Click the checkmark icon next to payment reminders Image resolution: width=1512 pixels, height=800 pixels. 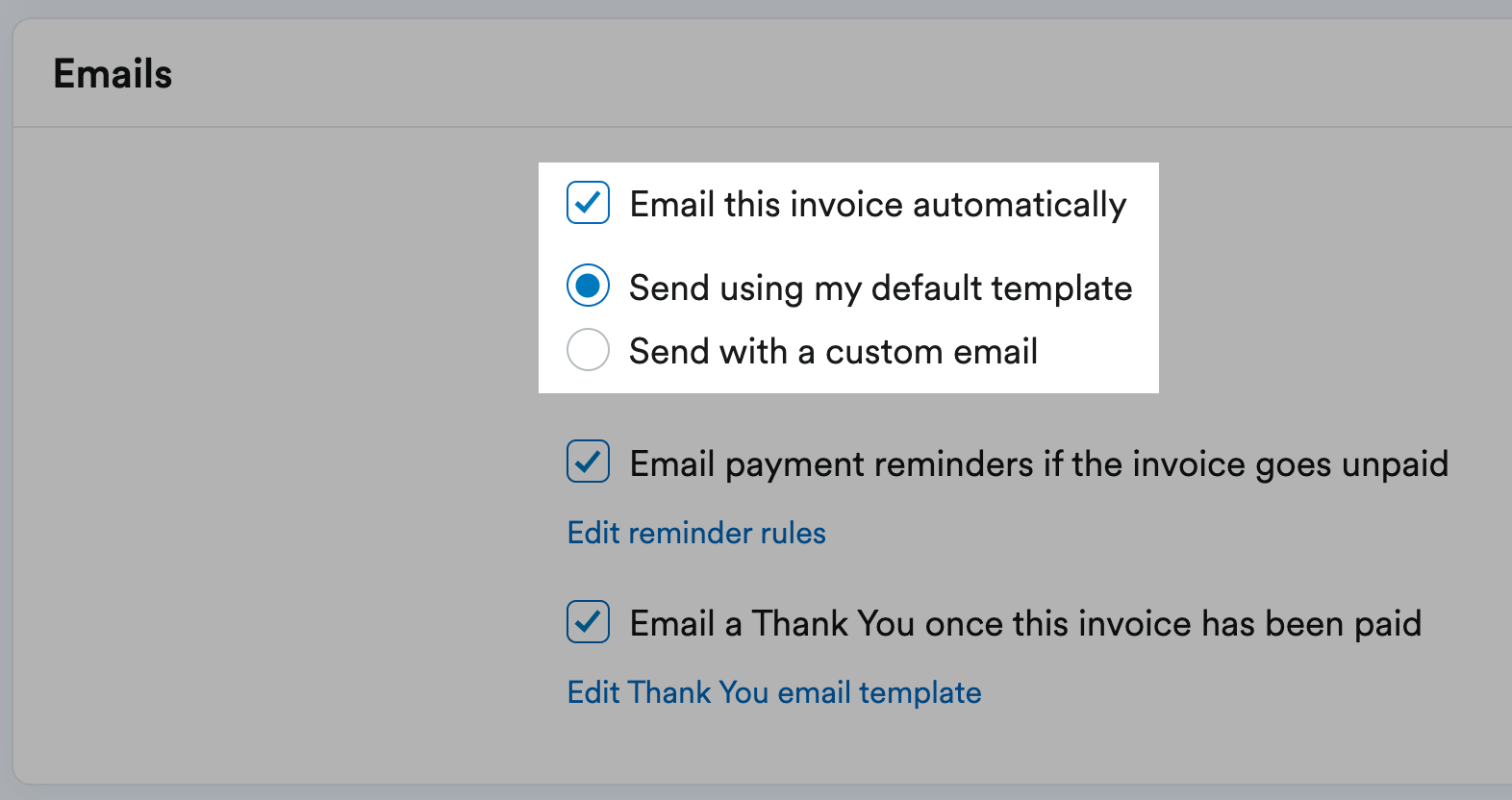pyautogui.click(x=588, y=462)
